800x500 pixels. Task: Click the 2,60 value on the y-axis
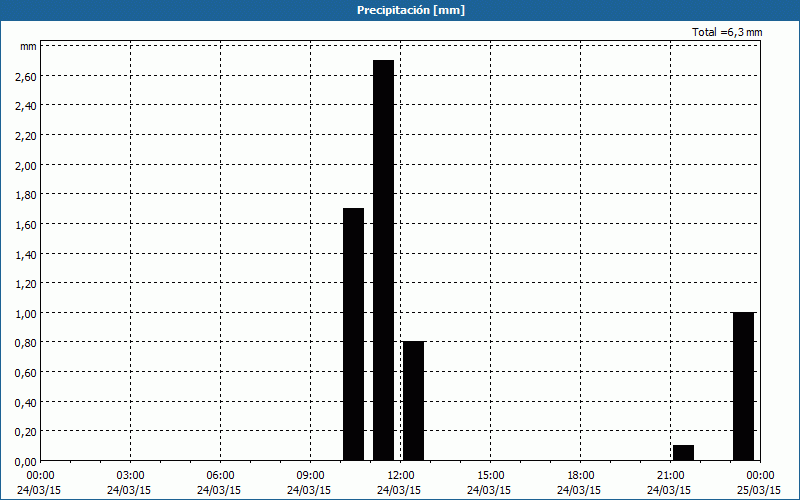tap(26, 77)
